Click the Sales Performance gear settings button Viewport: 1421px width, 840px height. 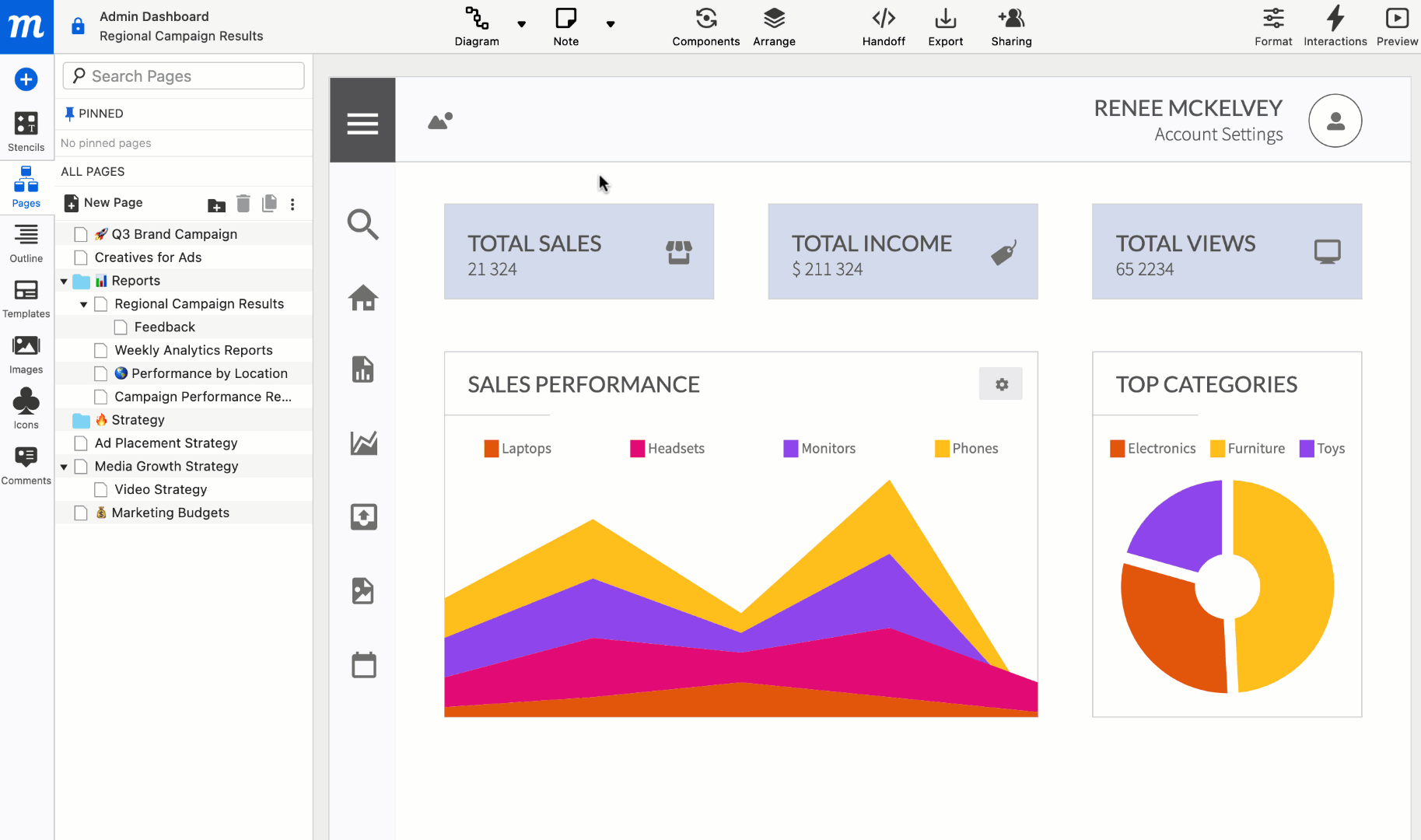pyautogui.click(x=1000, y=384)
